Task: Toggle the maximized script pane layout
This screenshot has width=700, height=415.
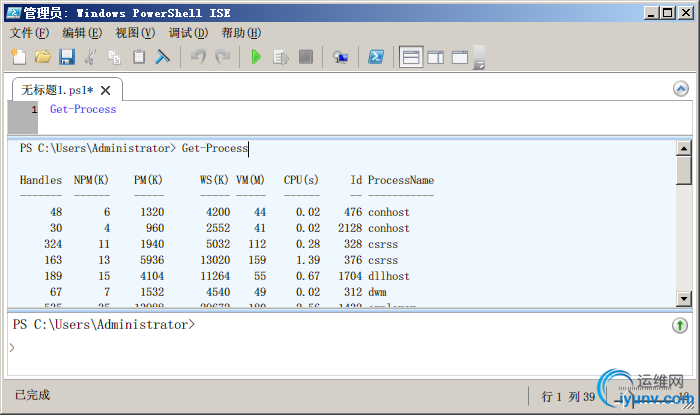Action: click(x=460, y=57)
